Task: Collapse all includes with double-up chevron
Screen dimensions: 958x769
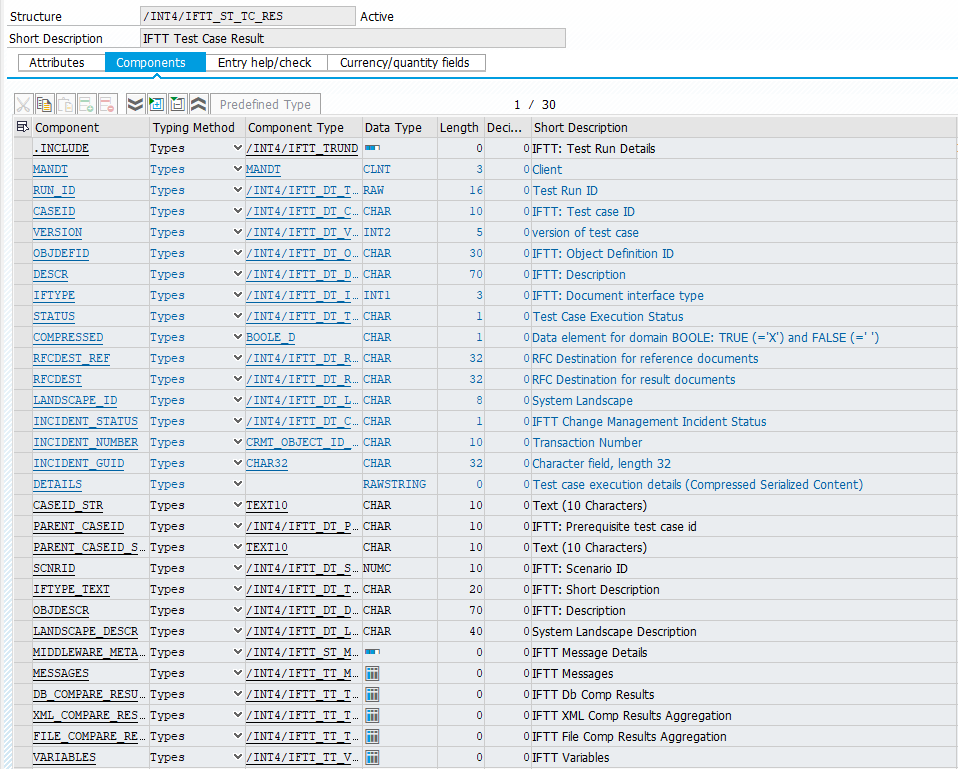Action: [x=198, y=104]
